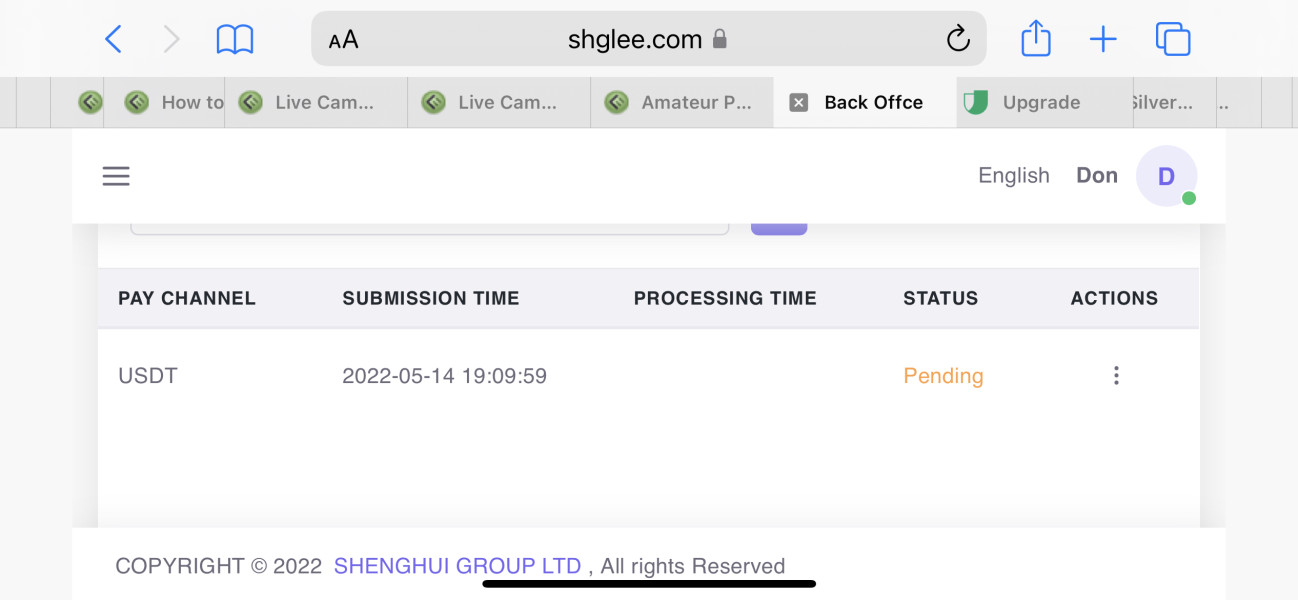The height and width of the screenshot is (600, 1298).
Task: Open the English language selector
Action: pyautogui.click(x=1013, y=176)
